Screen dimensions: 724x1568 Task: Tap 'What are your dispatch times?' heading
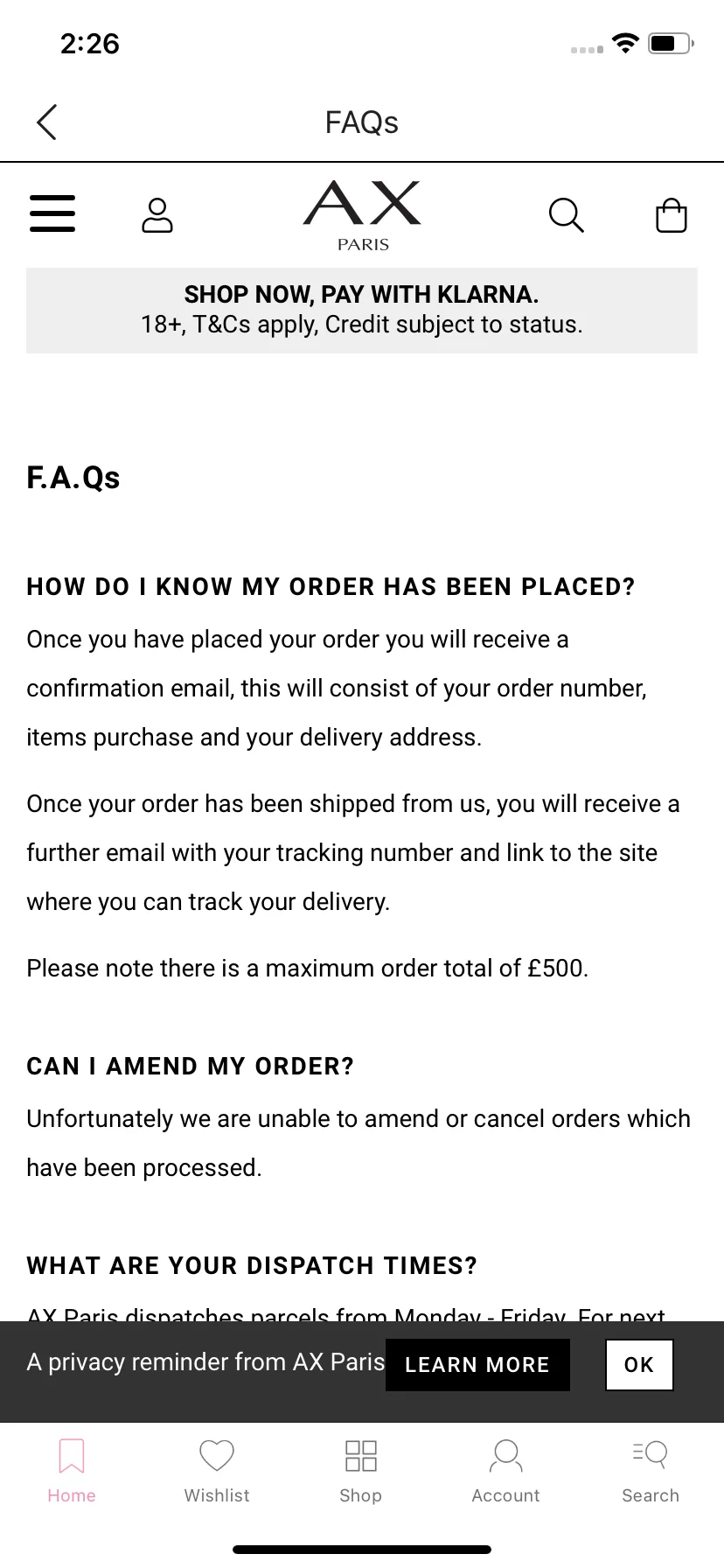[252, 1265]
